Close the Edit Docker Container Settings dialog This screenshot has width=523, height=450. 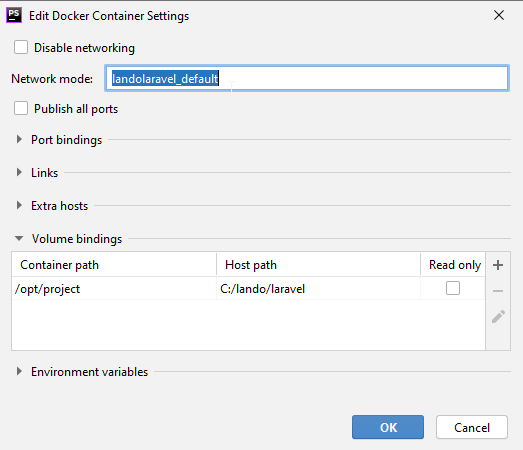pyautogui.click(x=499, y=15)
